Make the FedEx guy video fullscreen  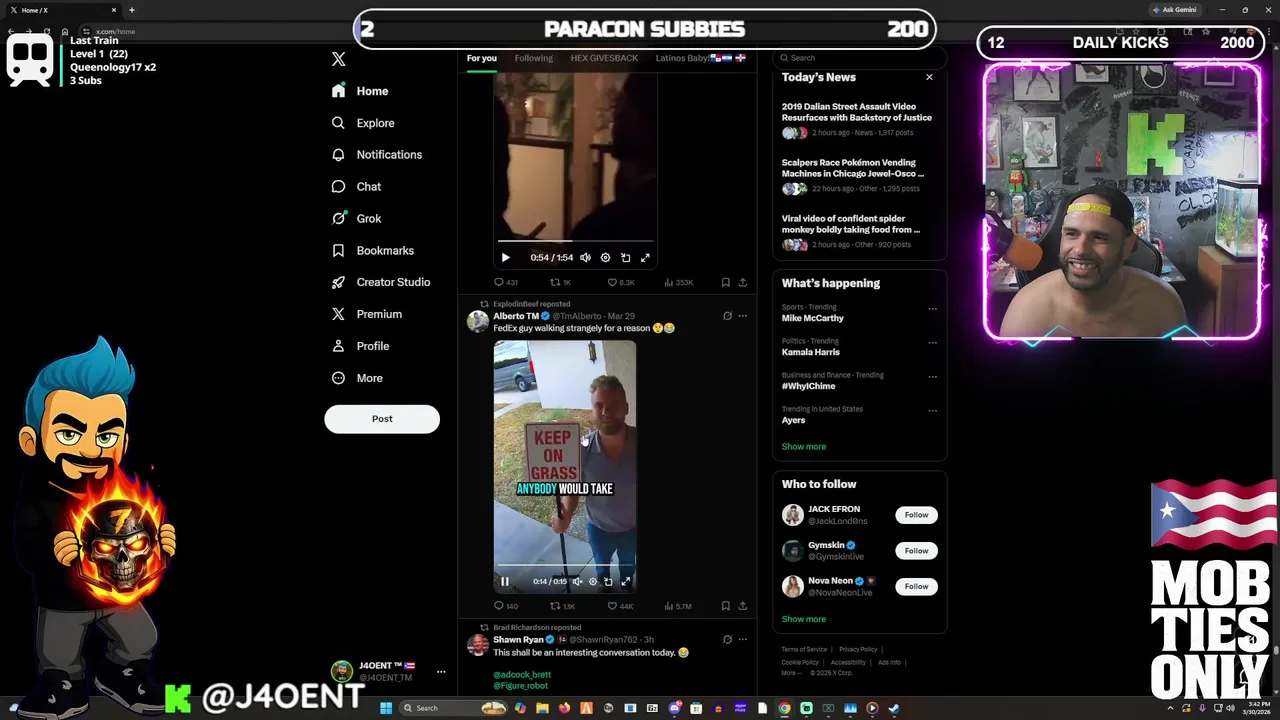click(626, 581)
